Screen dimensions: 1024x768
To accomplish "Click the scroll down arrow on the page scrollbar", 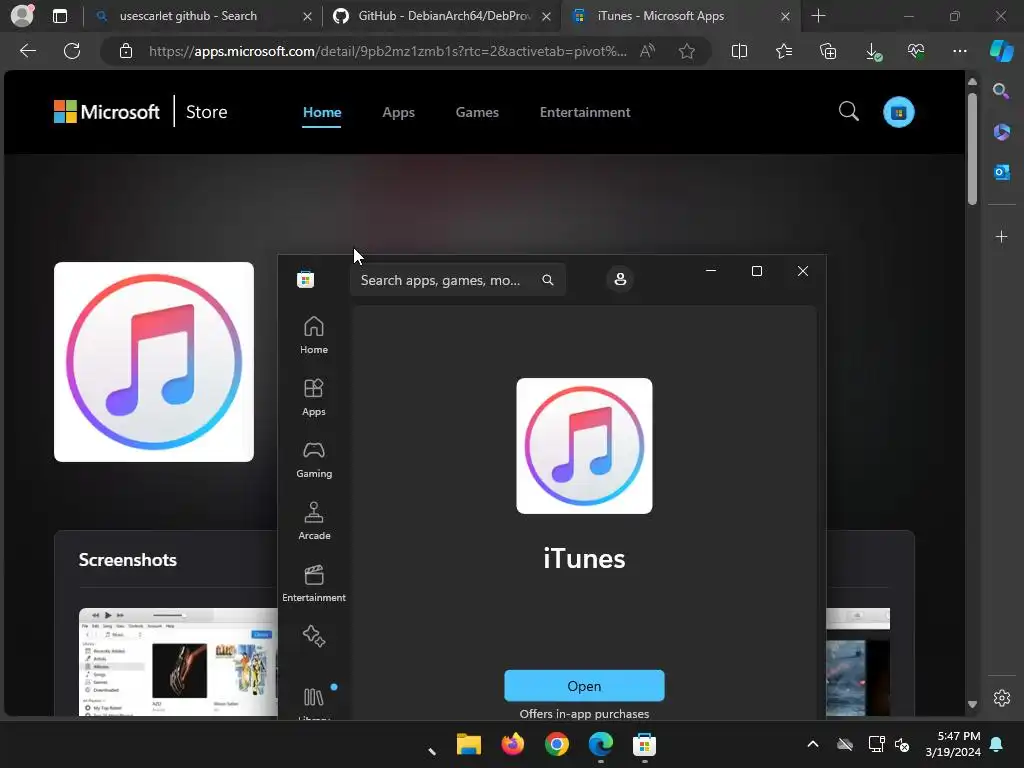I will click(x=972, y=704).
